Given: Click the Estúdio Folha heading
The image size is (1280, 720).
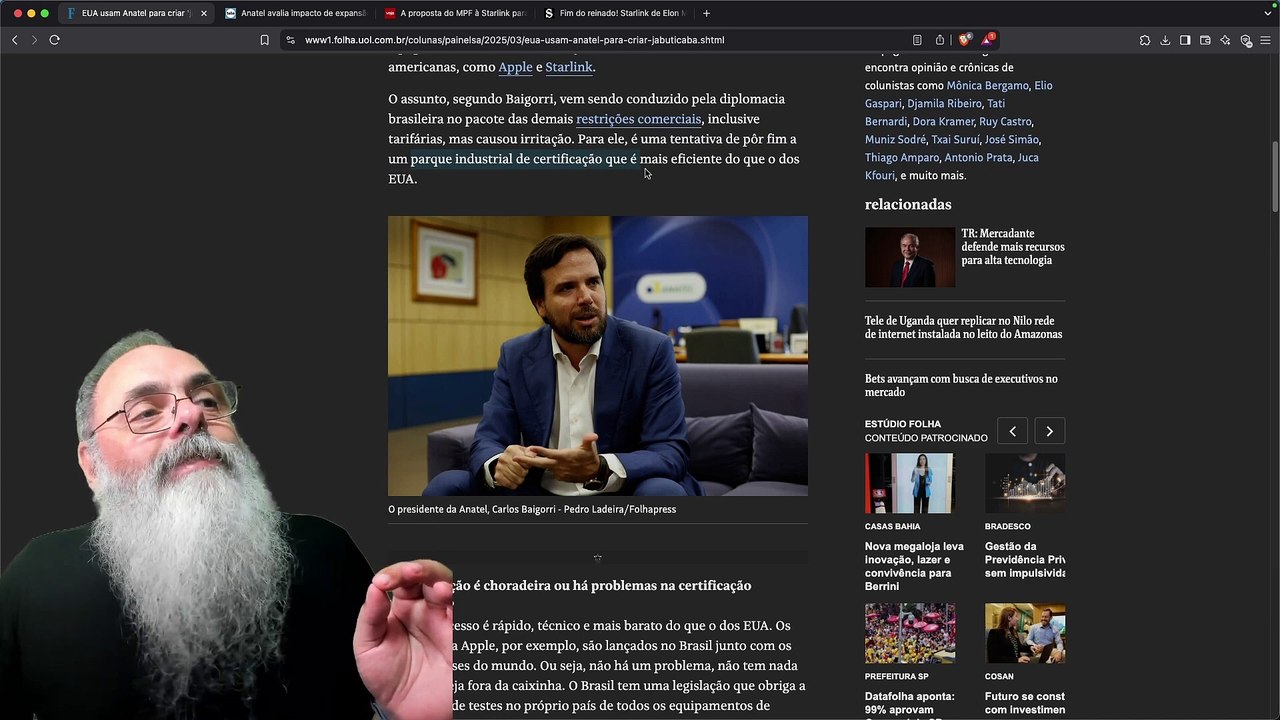Looking at the screenshot, I should click(x=903, y=424).
